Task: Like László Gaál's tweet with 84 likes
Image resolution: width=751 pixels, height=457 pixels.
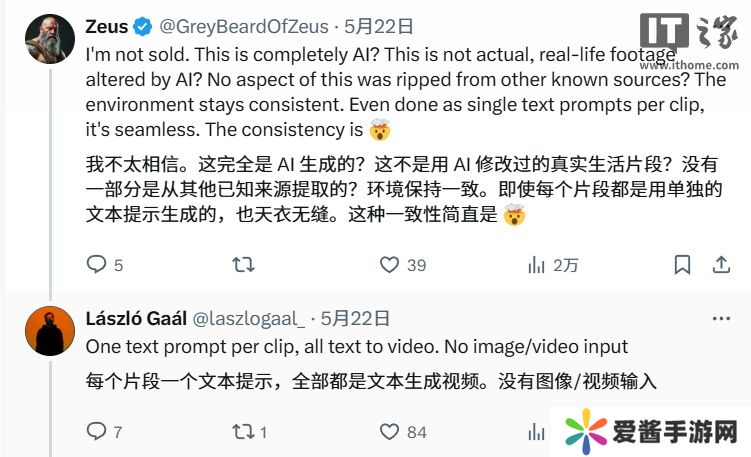Action: [389, 432]
